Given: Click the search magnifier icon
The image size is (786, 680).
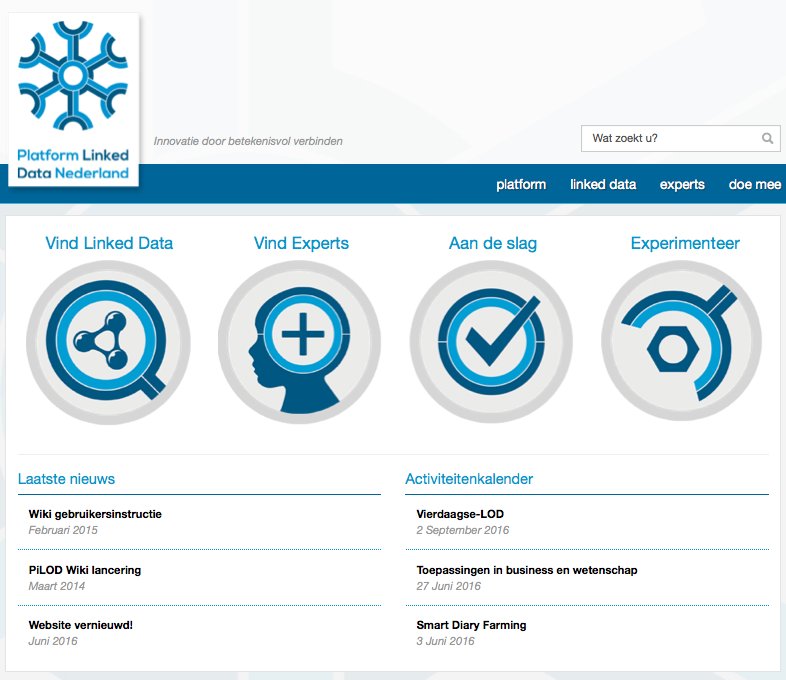Looking at the screenshot, I should click(x=767, y=138).
